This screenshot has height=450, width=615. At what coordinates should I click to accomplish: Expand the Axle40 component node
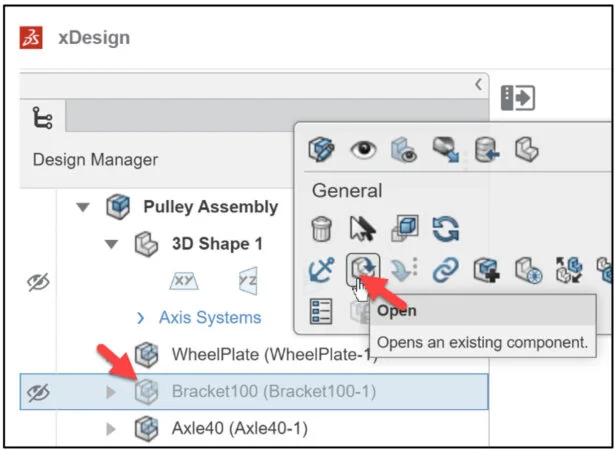point(111,430)
